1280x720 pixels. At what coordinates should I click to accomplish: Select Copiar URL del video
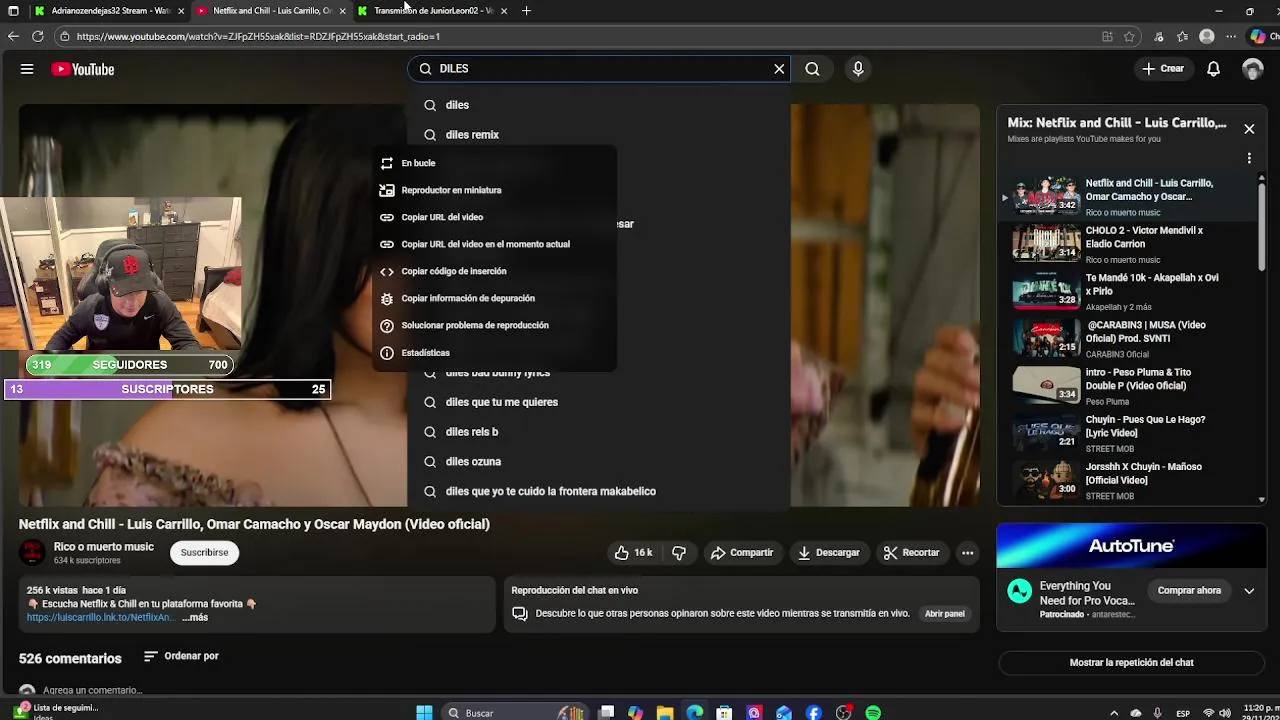point(494,217)
